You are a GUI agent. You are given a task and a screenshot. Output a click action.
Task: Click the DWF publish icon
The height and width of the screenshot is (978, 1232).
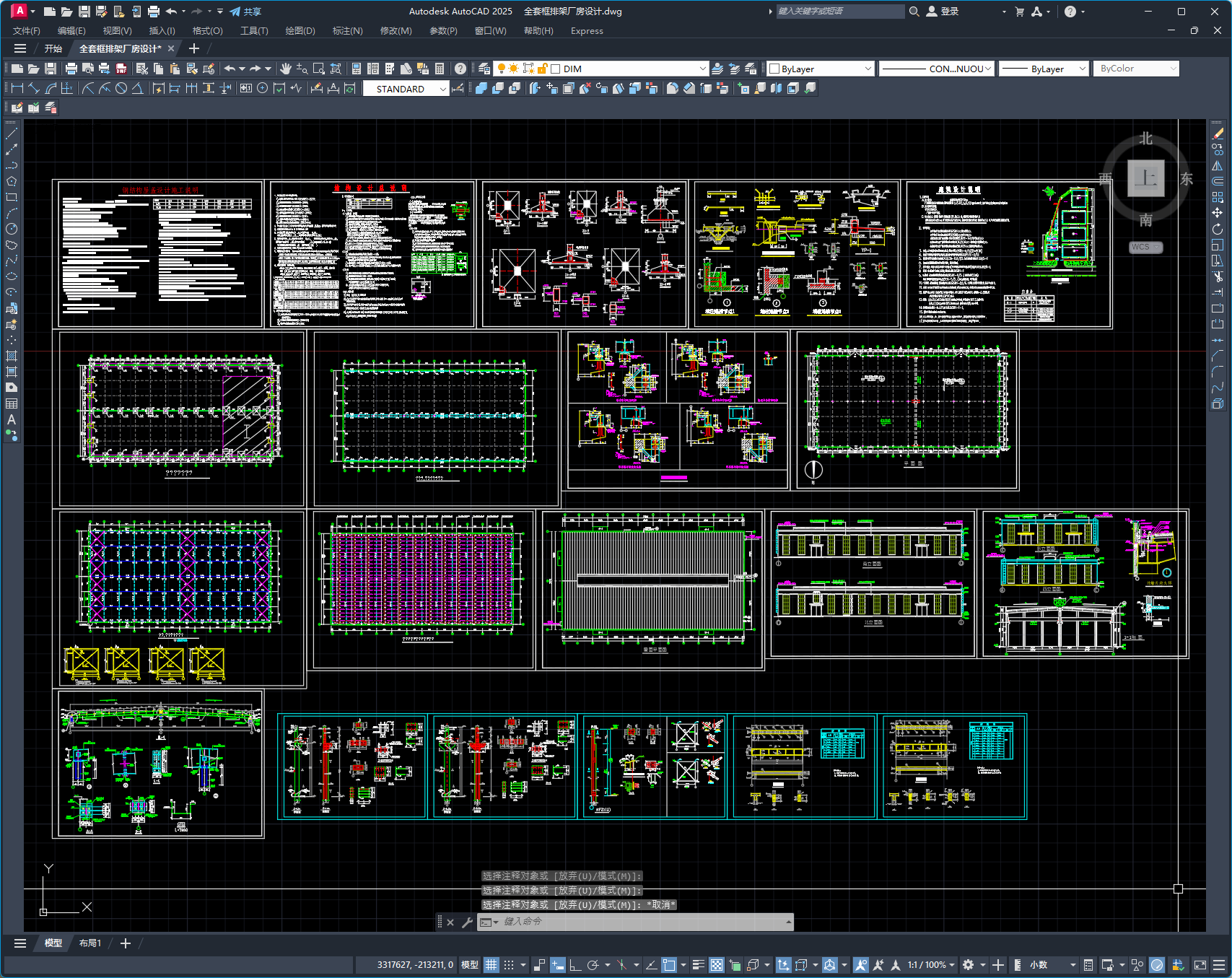121,69
